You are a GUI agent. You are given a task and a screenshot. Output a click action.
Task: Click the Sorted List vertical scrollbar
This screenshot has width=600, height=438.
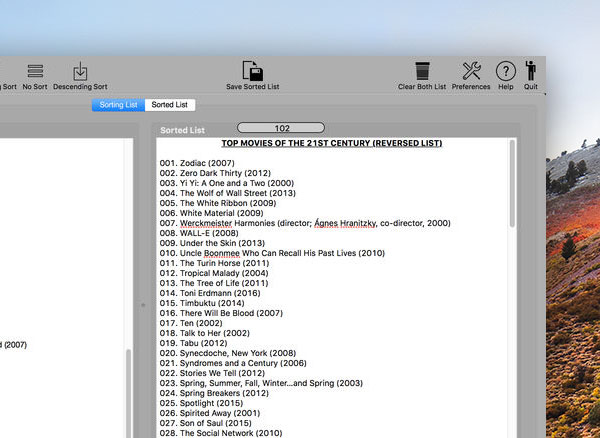point(512,185)
